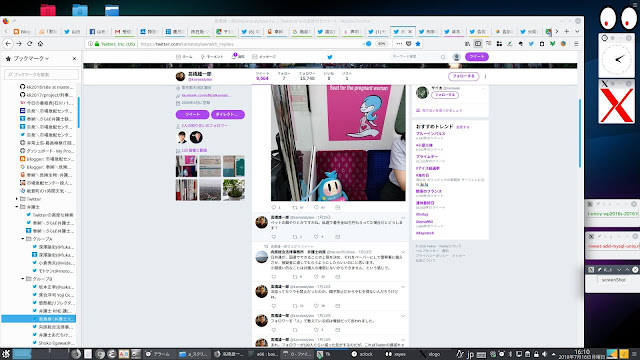This screenshot has height=360, width=640.
Task: Close the Bookmarks sidebar
Action: click(x=74, y=59)
